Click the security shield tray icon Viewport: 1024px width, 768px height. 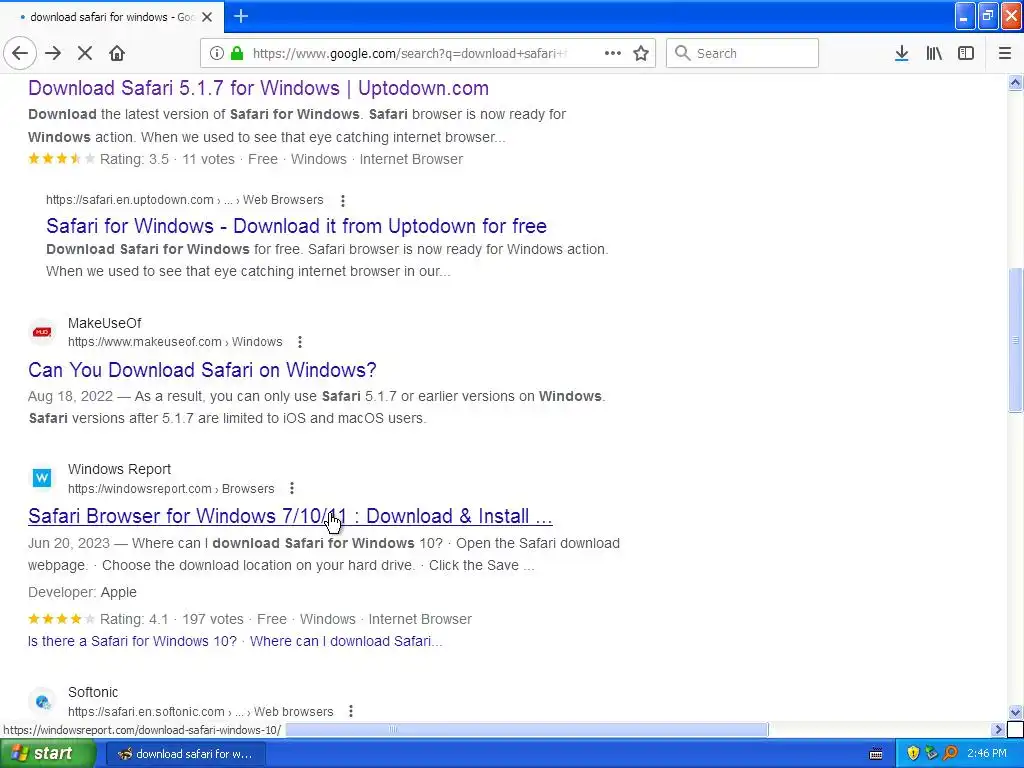pyautogui.click(x=913, y=754)
